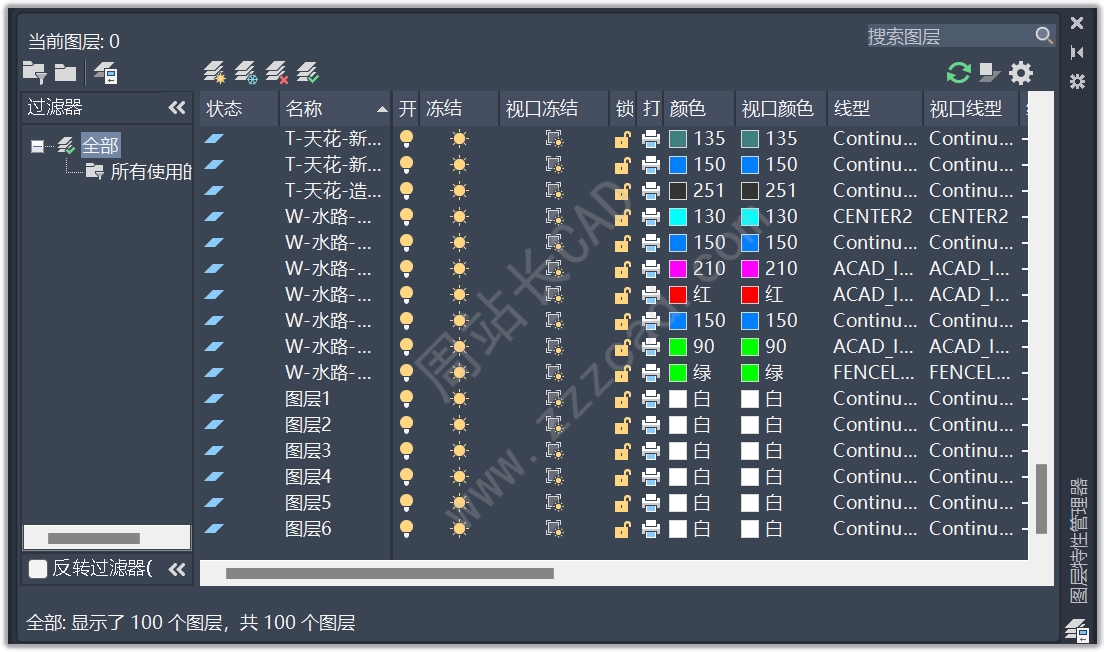1105x652 pixels.
Task: Click the 冻结 column header
Action: tap(459, 109)
